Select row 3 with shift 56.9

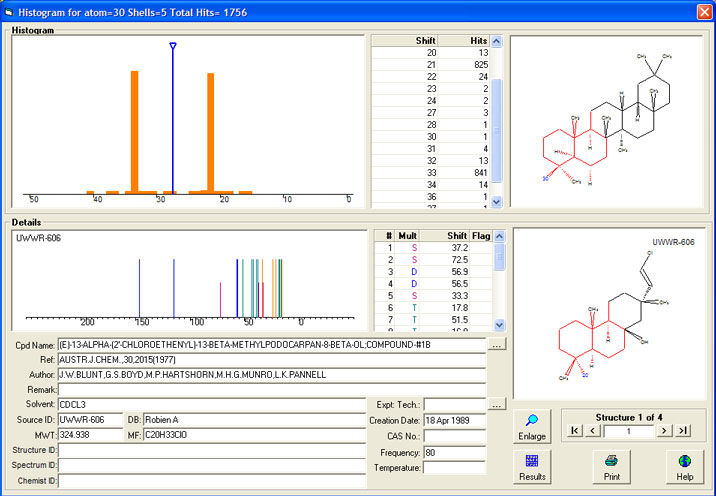435,271
